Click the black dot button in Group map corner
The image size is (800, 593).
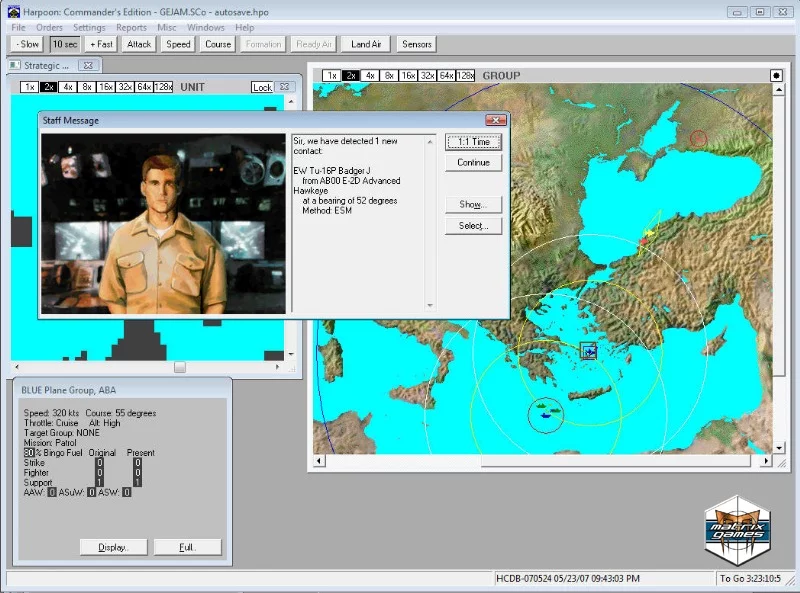point(776,76)
